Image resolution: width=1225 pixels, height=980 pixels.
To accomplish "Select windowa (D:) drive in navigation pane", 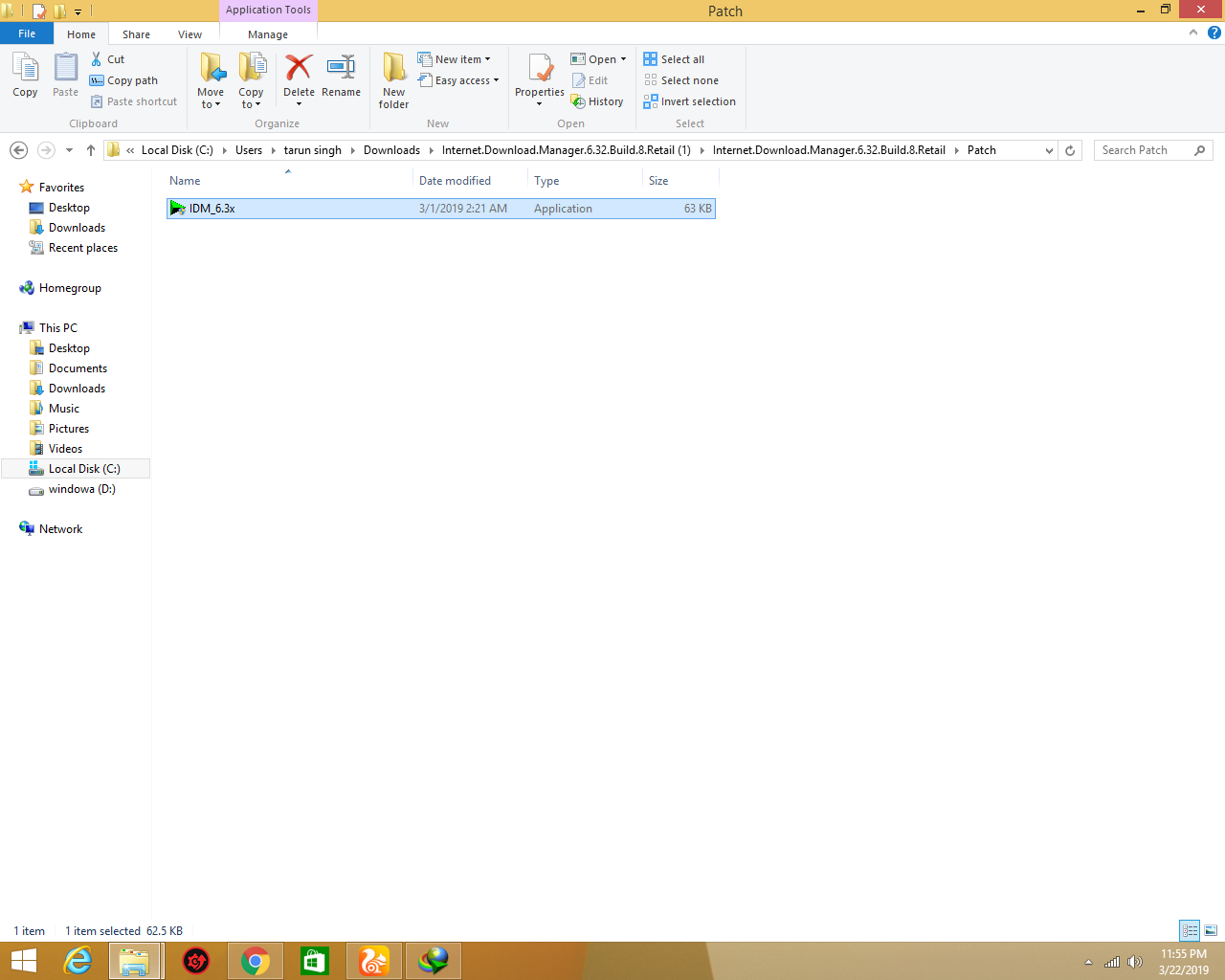I will click(81, 489).
